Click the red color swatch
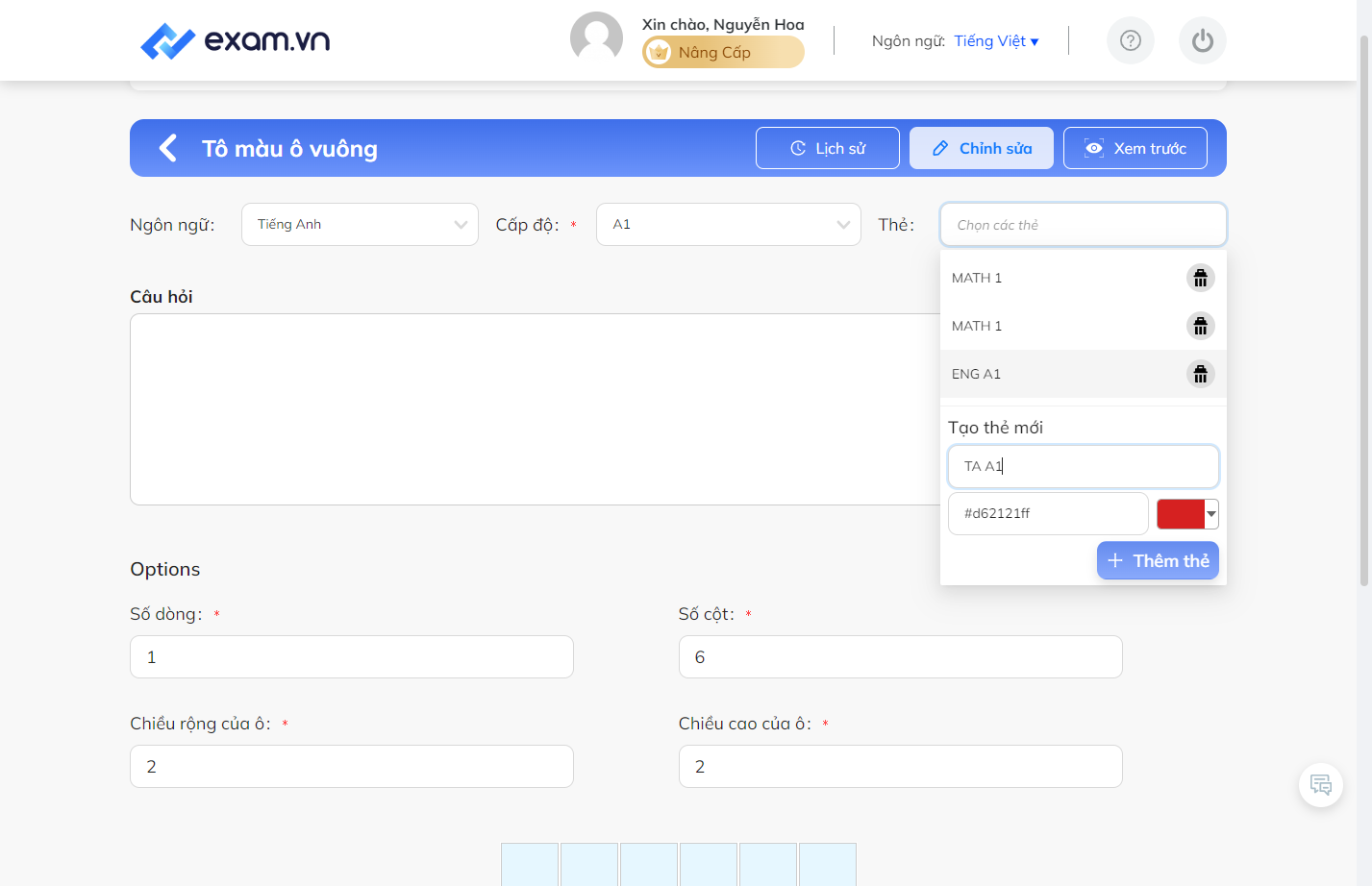Screen dimensions: 1372x886 point(1181,514)
